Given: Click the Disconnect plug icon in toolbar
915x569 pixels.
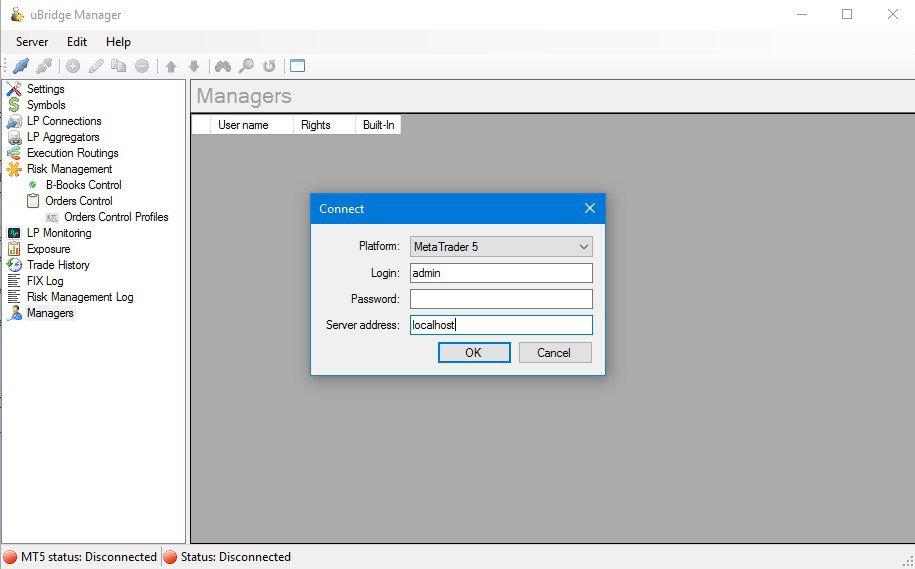Looking at the screenshot, I should [44, 66].
